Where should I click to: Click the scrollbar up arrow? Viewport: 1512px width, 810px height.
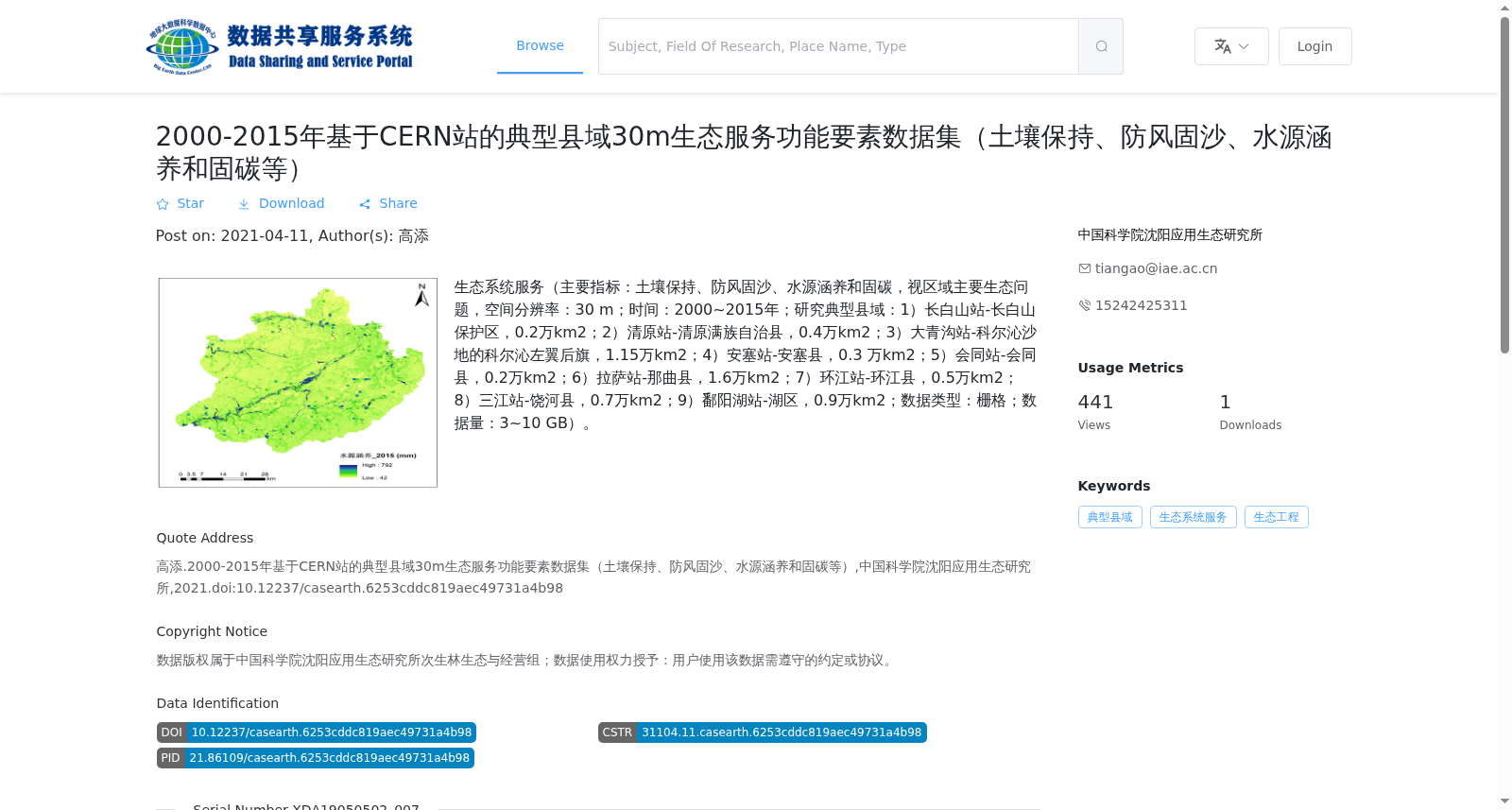(x=1505, y=8)
